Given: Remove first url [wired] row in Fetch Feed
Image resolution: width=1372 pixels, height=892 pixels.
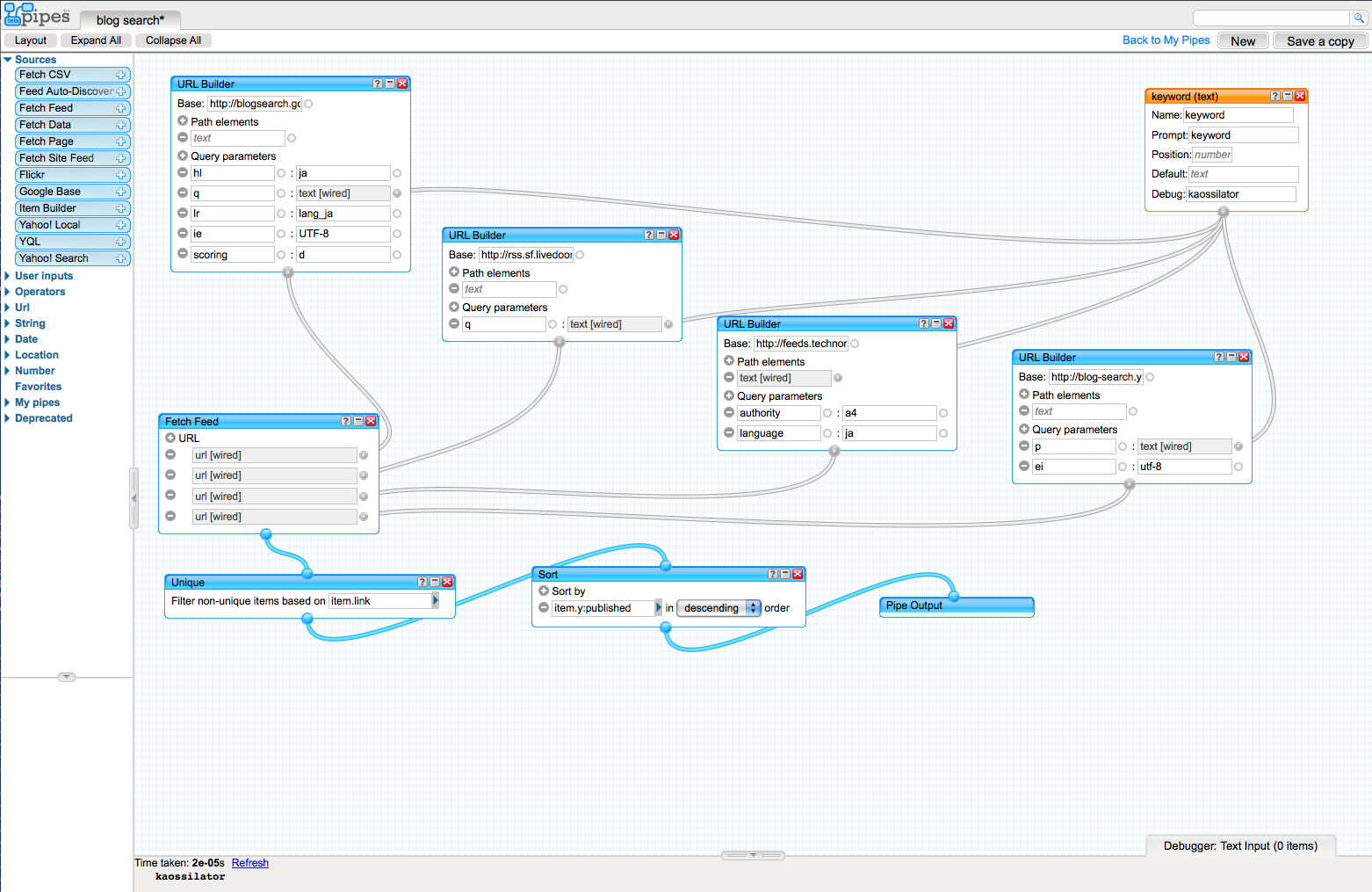Looking at the screenshot, I should (x=170, y=454).
